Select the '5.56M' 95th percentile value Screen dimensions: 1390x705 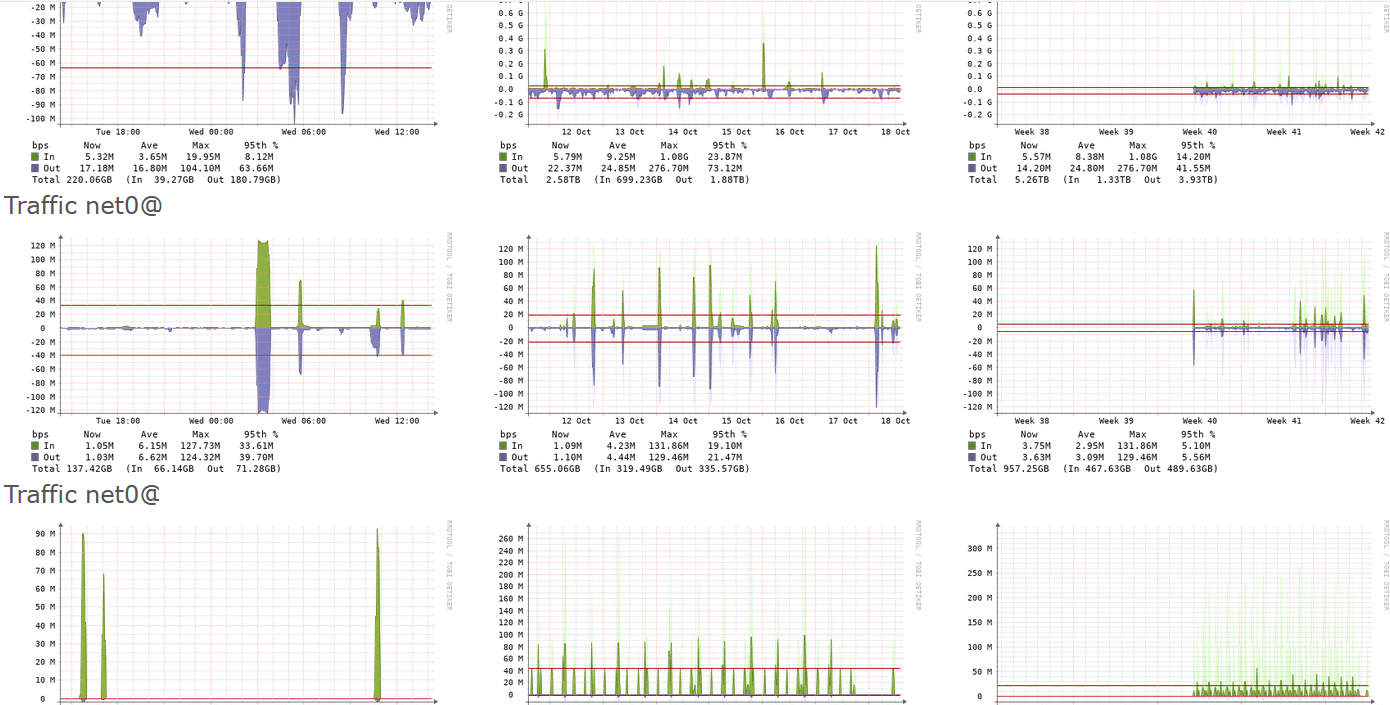[x=1197, y=457]
